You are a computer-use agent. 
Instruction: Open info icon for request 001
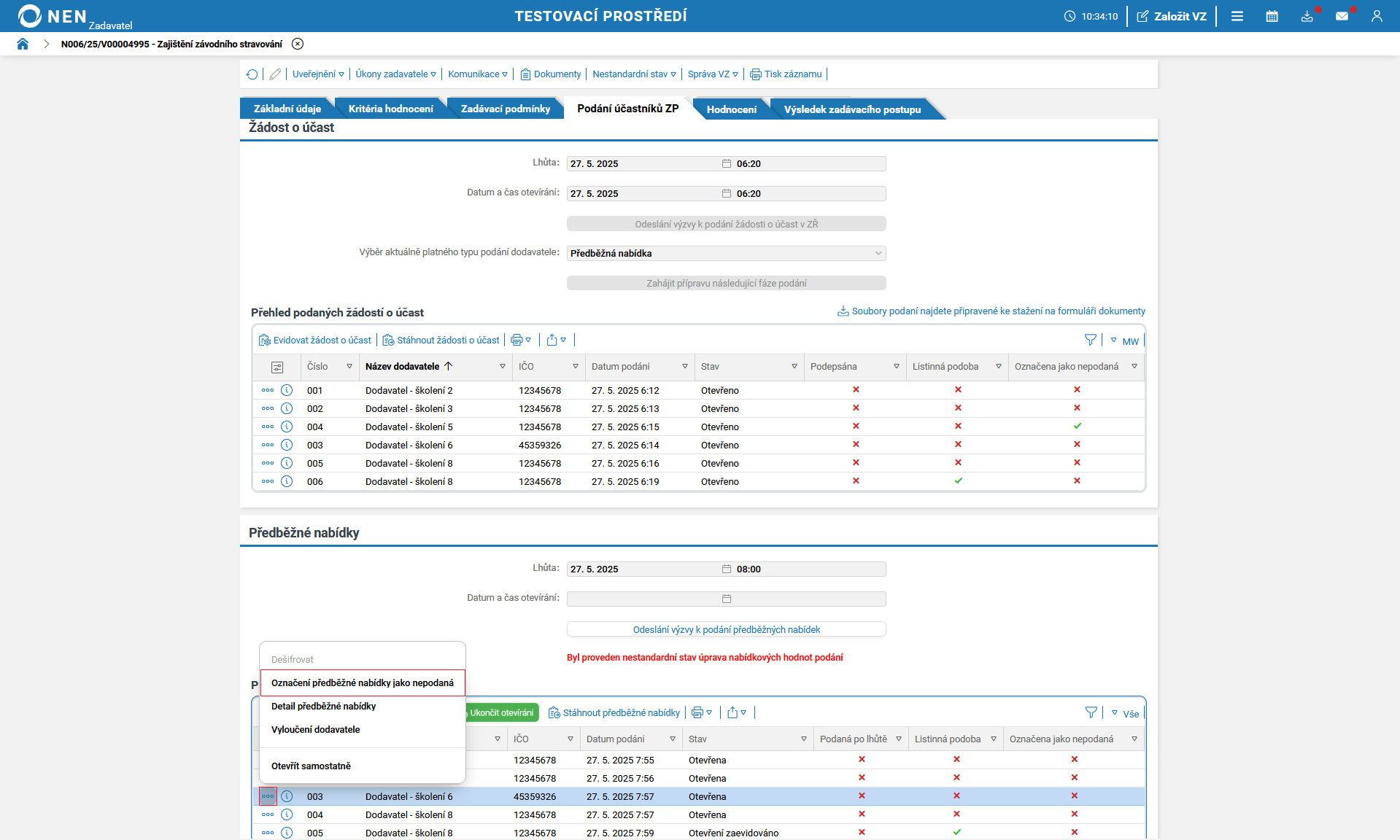pyautogui.click(x=287, y=390)
